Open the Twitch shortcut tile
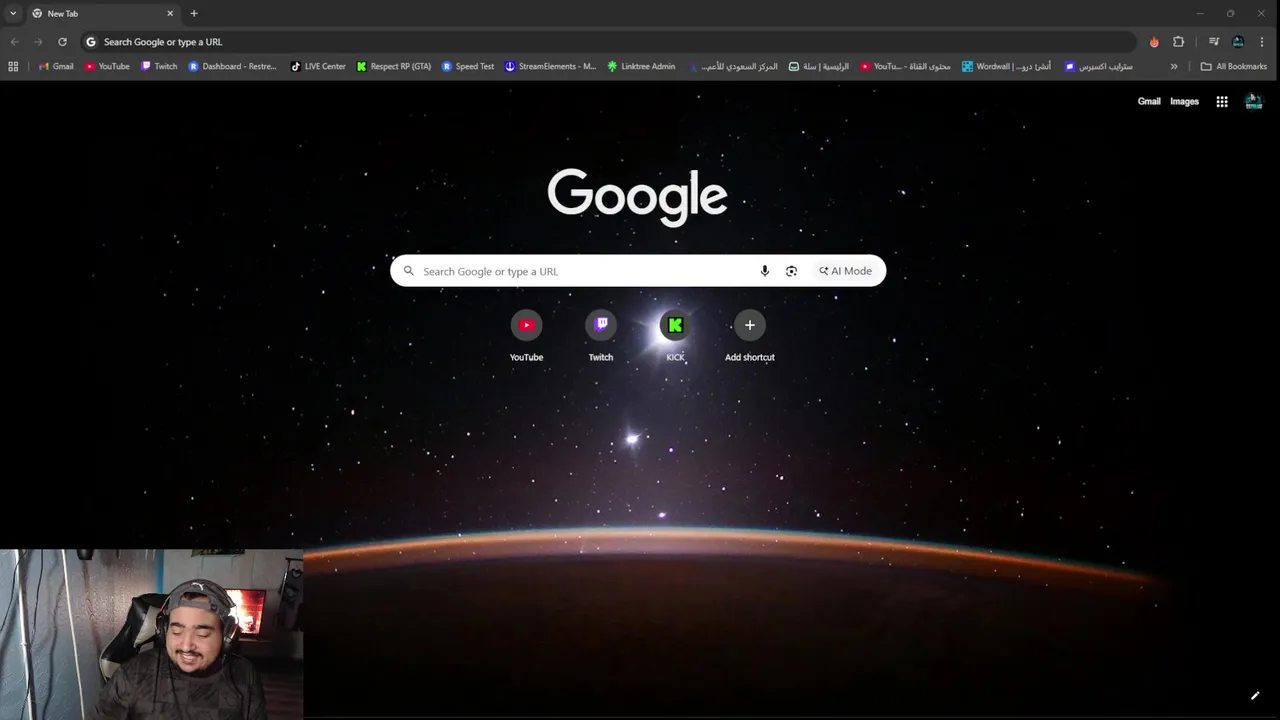The image size is (1280, 720). tap(601, 336)
